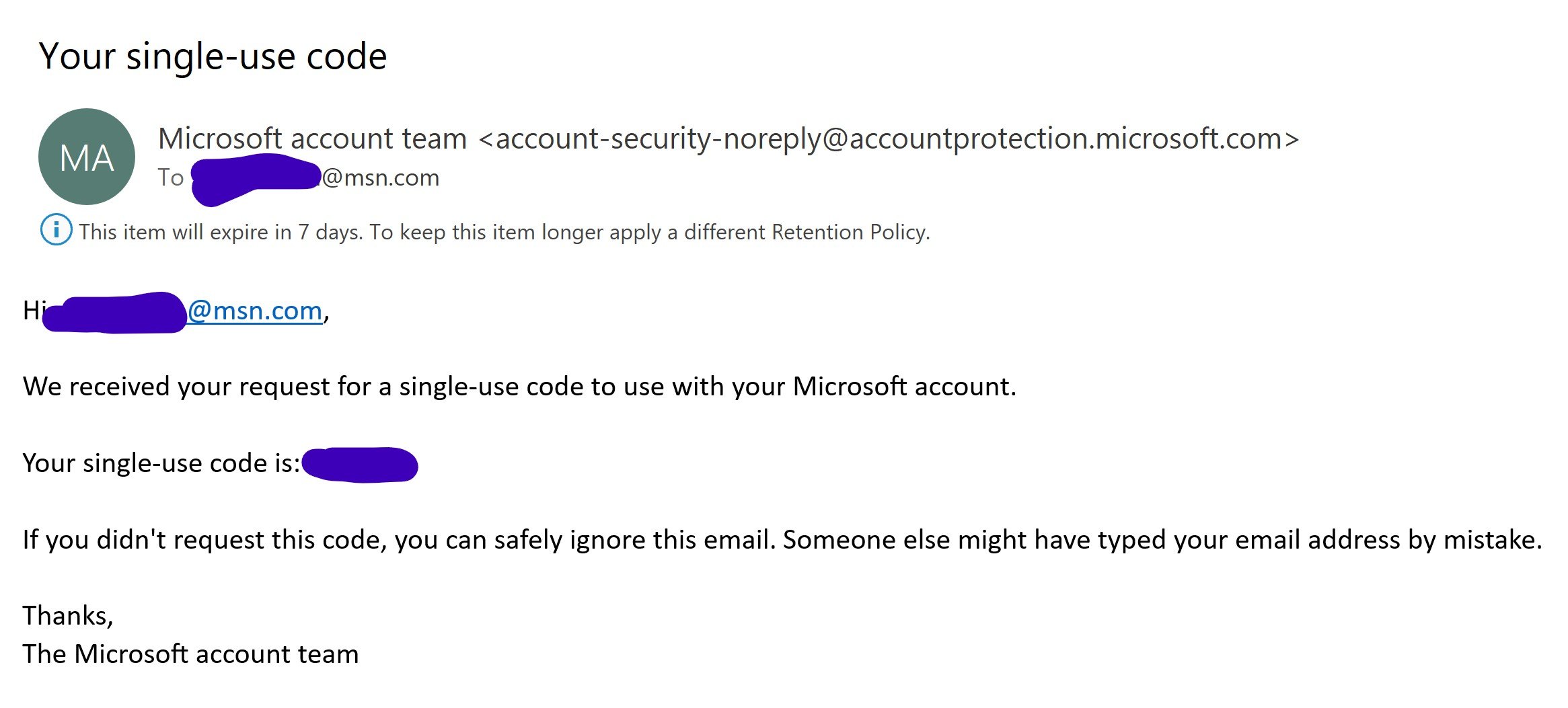Image resolution: width=1568 pixels, height=708 pixels.
Task: Click the "To" label before the recipient
Action: [x=171, y=178]
